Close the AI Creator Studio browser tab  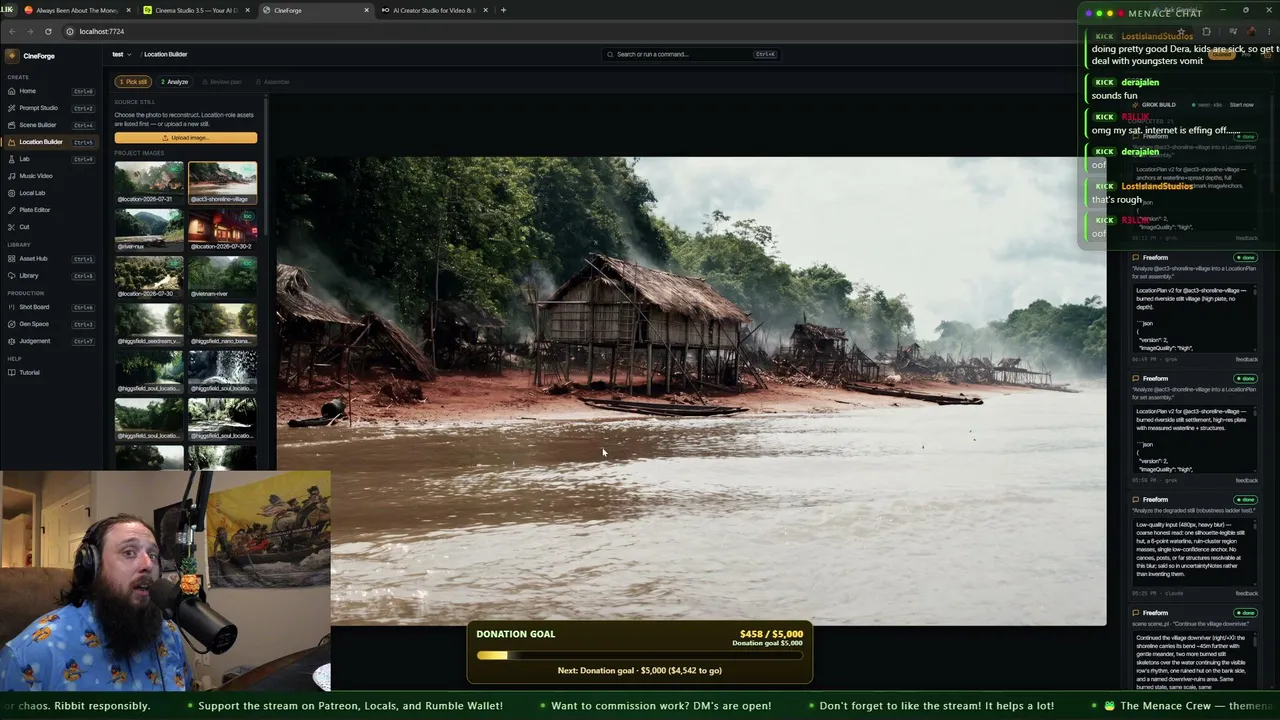point(485,10)
